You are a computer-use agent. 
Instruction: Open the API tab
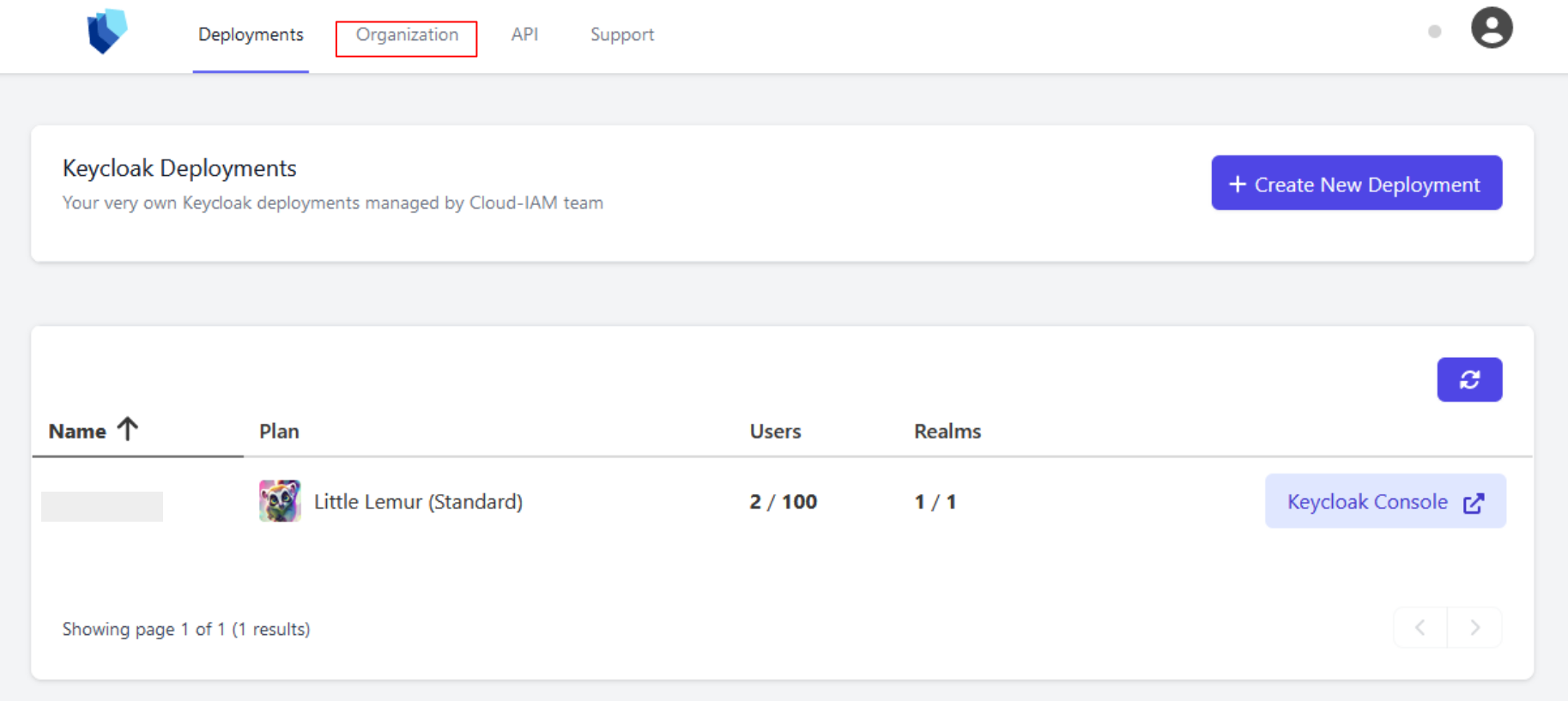coord(524,35)
